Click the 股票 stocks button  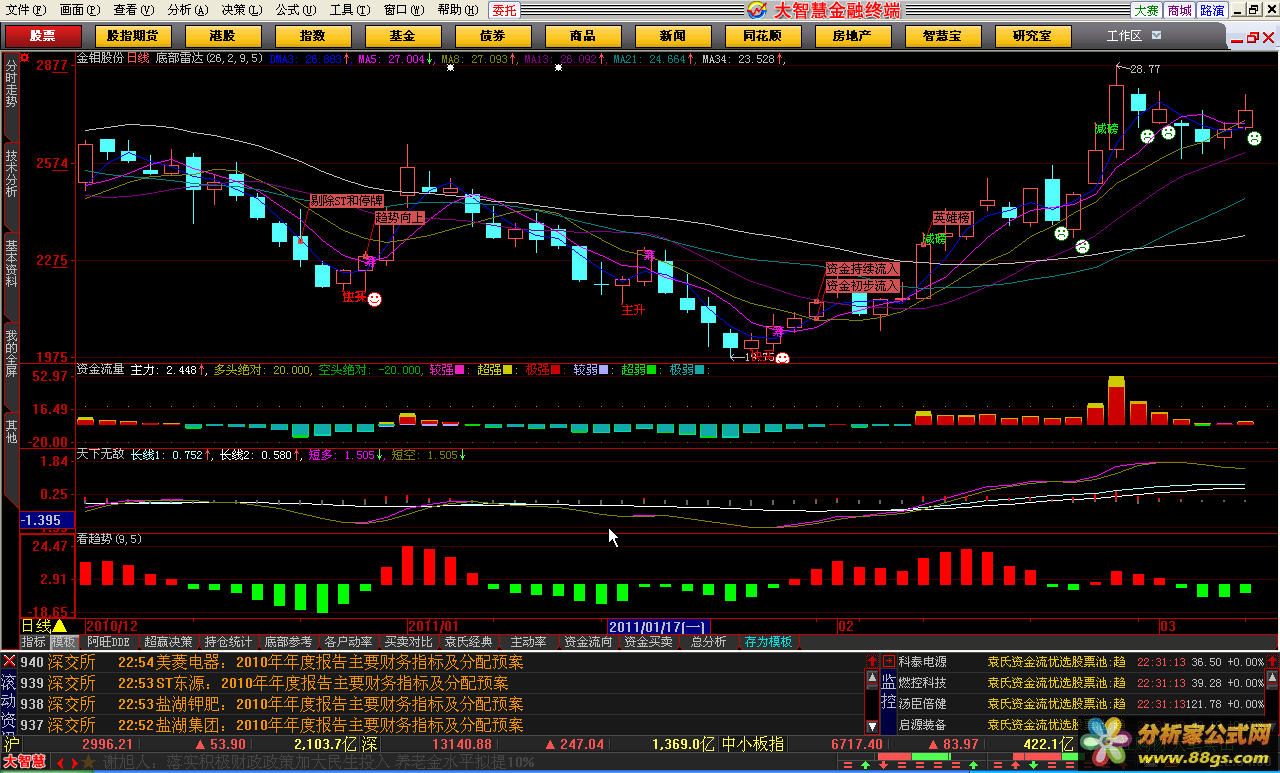pos(42,36)
